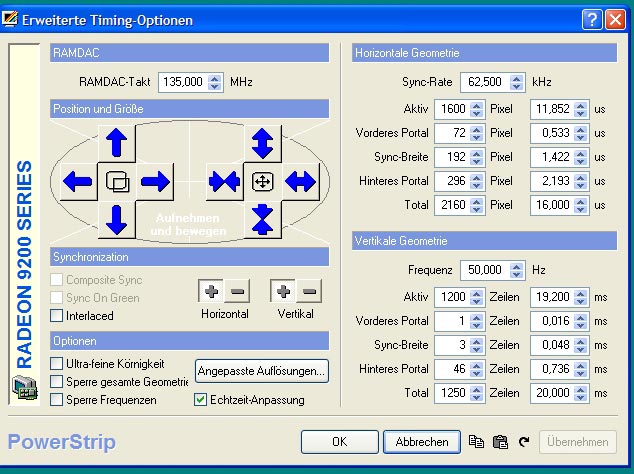Click the Abbrechen button
The height and width of the screenshot is (474, 634).
pos(421,441)
